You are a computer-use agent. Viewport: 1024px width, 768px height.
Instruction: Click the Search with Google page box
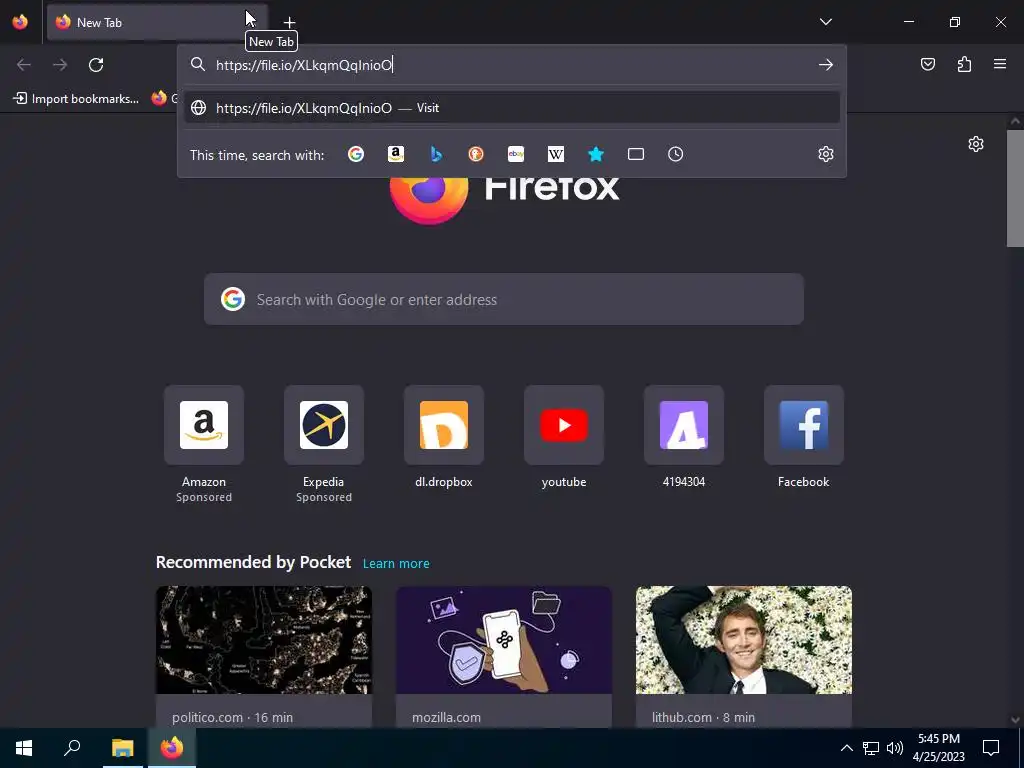[x=504, y=299]
